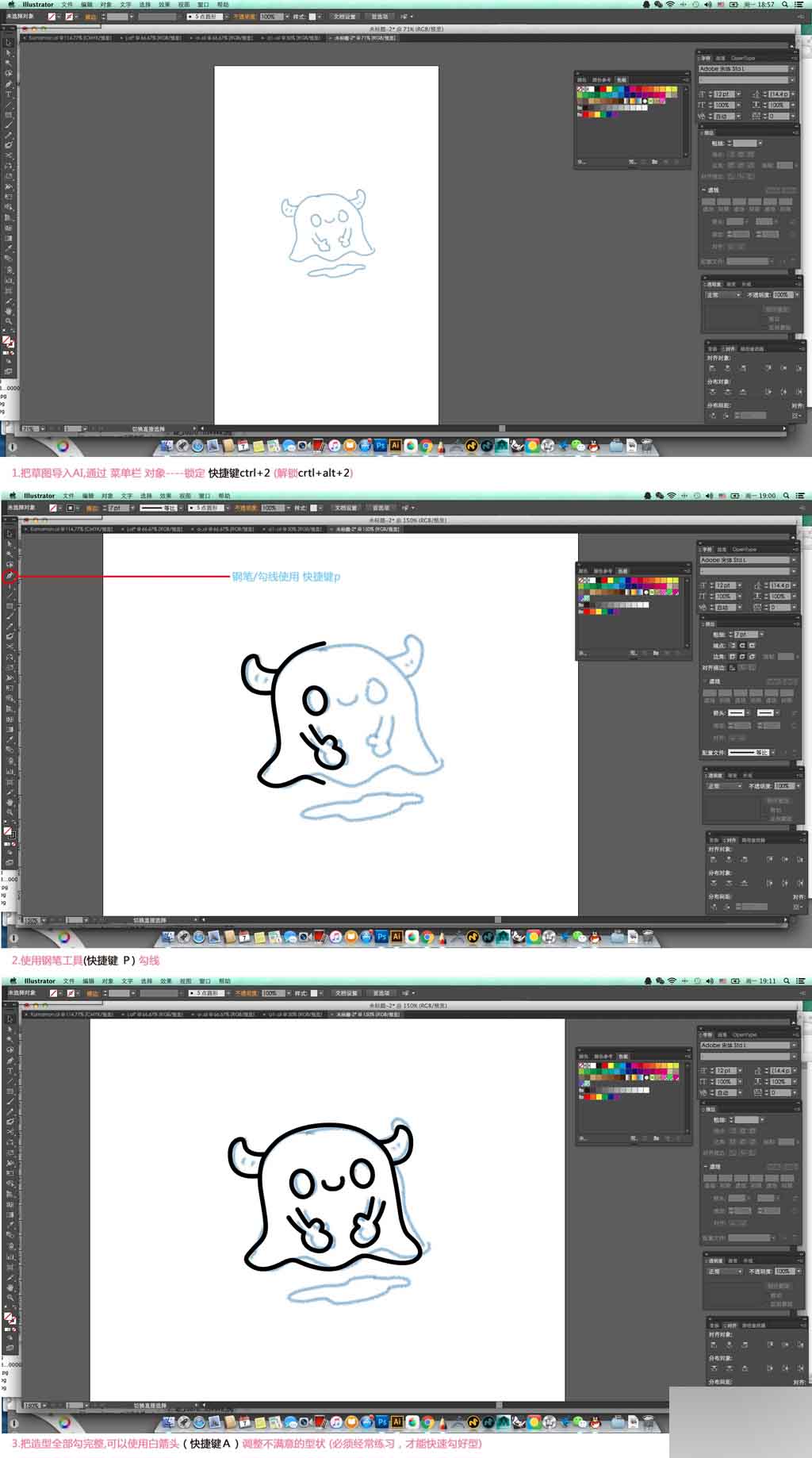Open font size 12 pt dropdown, top screenshot

[x=739, y=94]
